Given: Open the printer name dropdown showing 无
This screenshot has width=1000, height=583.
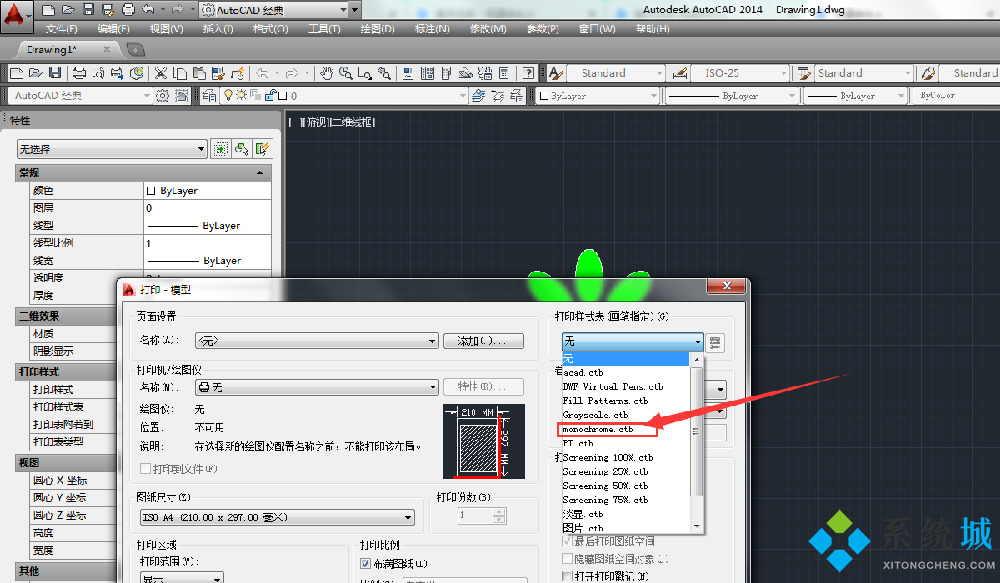Looking at the screenshot, I should 317,387.
